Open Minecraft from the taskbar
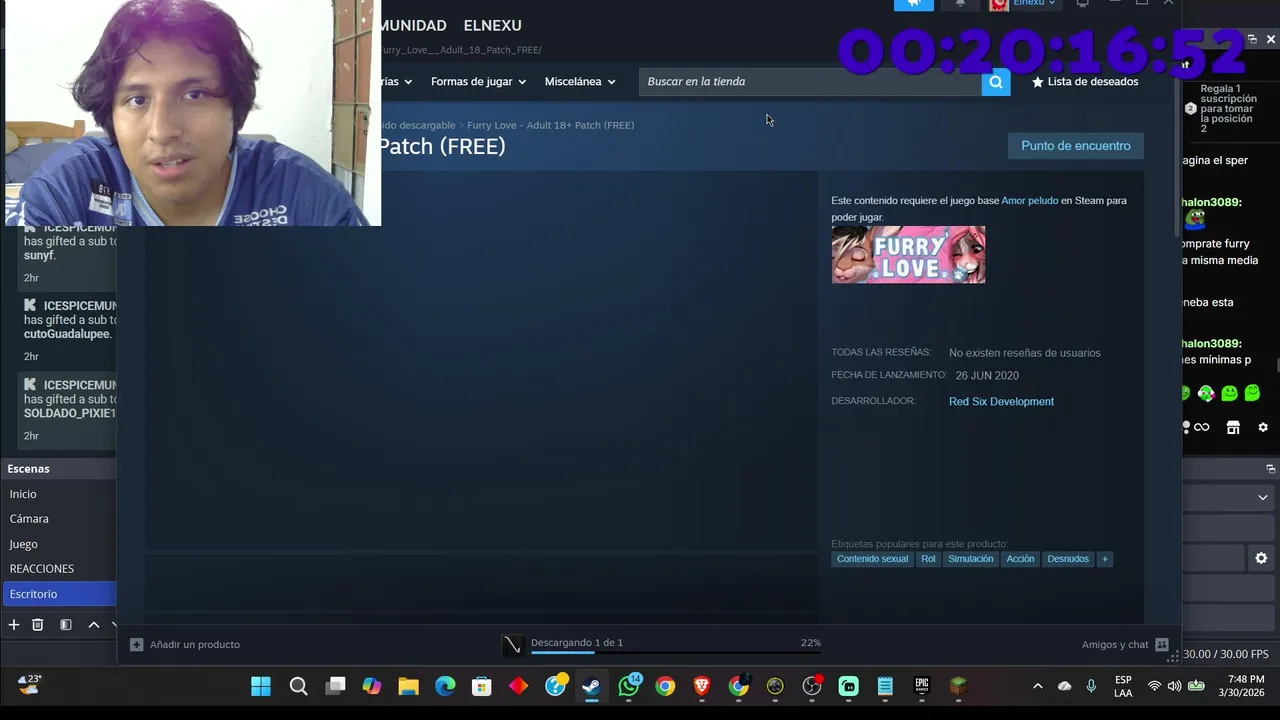This screenshot has width=1280, height=720. click(x=958, y=686)
